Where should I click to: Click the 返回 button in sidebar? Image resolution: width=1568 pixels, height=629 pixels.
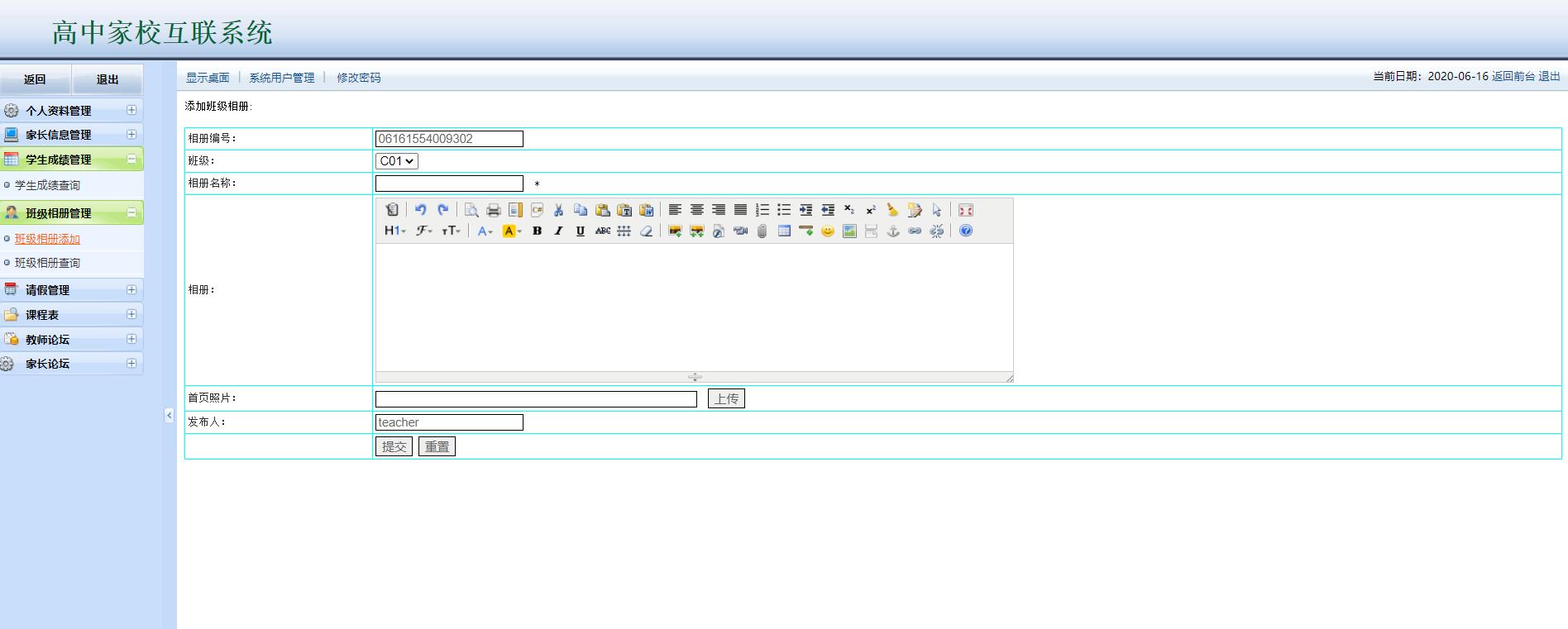tap(35, 79)
